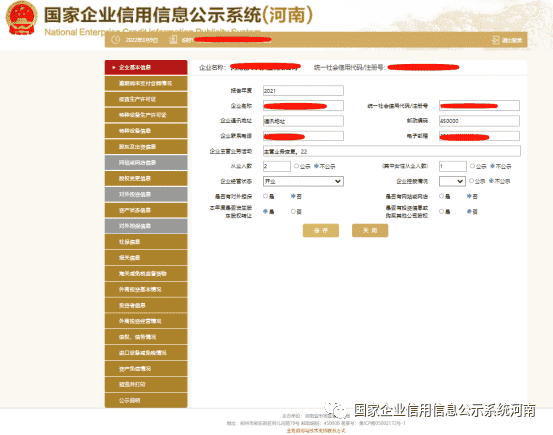Click the 企业通信地址 address field
Viewport: 553px width, 435px height.
[303, 121]
